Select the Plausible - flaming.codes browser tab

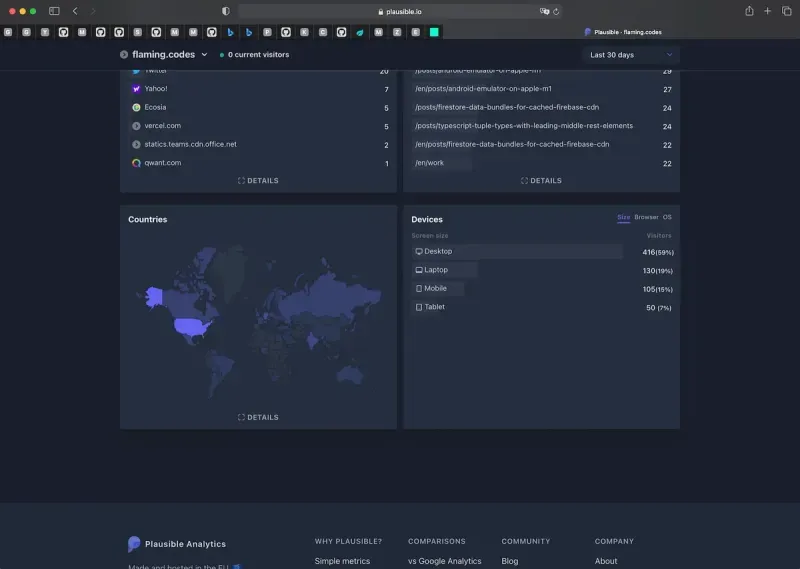tap(623, 32)
